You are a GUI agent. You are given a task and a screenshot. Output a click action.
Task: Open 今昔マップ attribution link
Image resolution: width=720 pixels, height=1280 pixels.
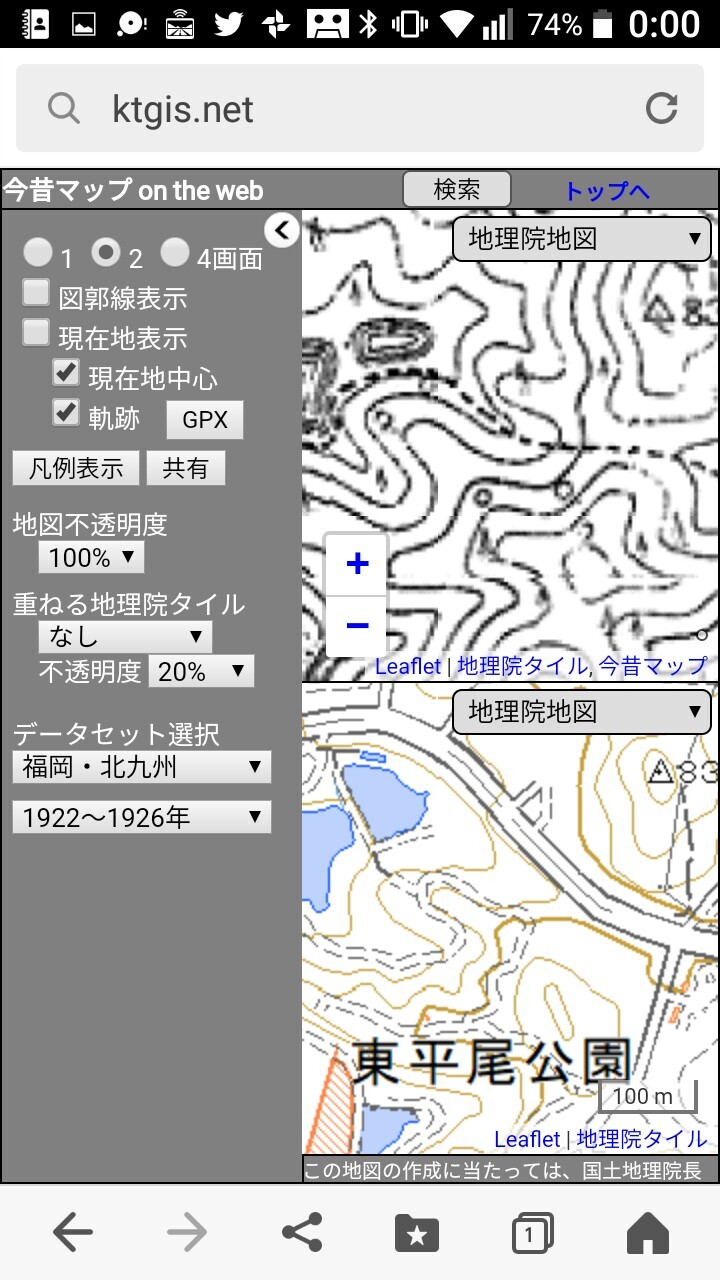(x=653, y=666)
